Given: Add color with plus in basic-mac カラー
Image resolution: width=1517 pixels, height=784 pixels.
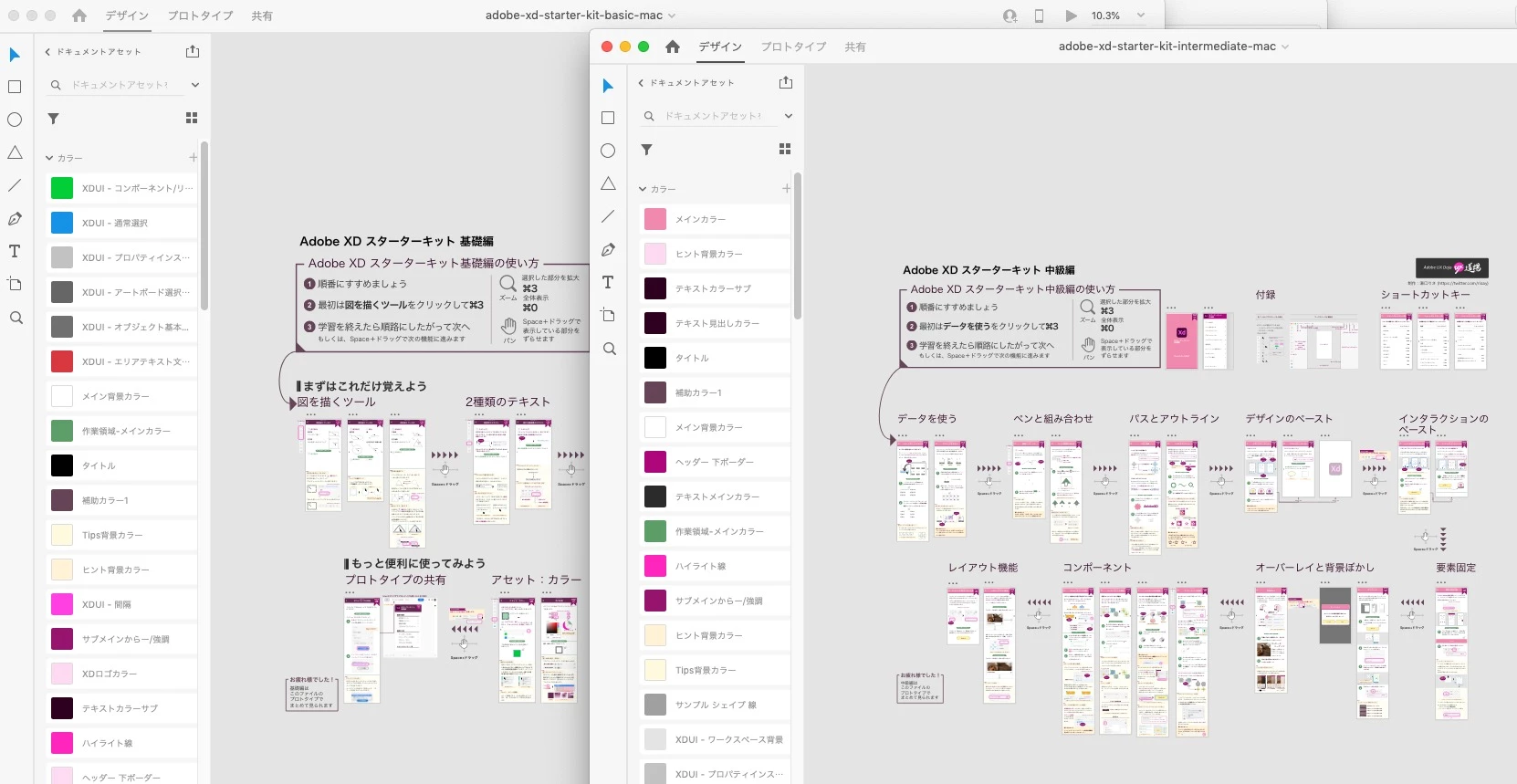Looking at the screenshot, I should click(x=193, y=157).
